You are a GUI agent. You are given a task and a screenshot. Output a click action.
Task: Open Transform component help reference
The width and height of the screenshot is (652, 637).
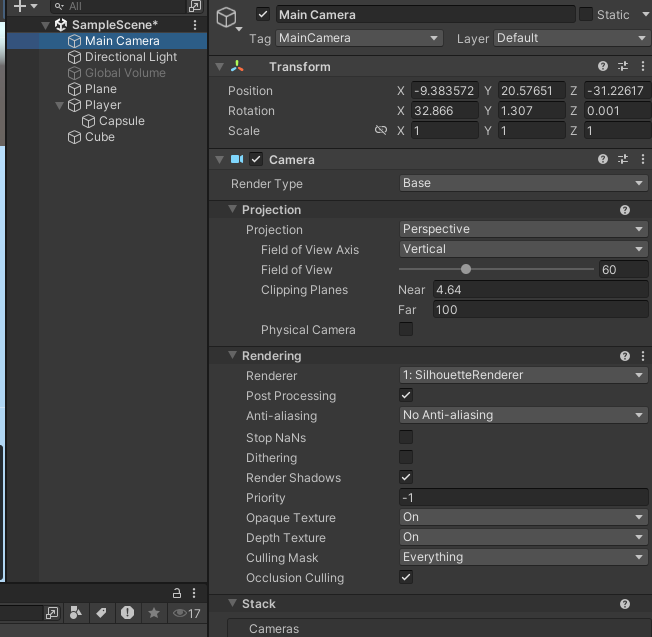tap(603, 66)
